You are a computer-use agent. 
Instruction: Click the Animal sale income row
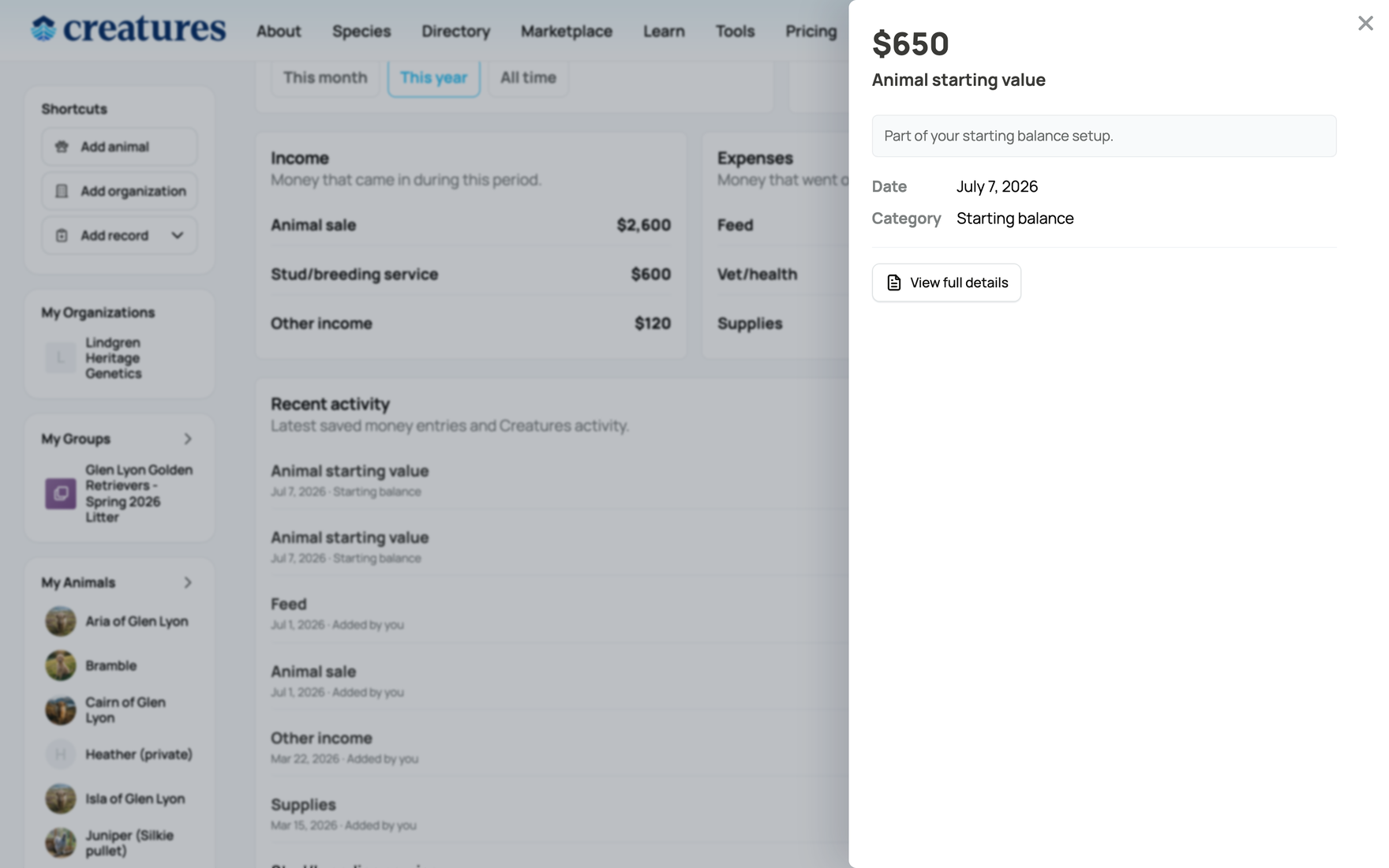pyautogui.click(x=471, y=225)
